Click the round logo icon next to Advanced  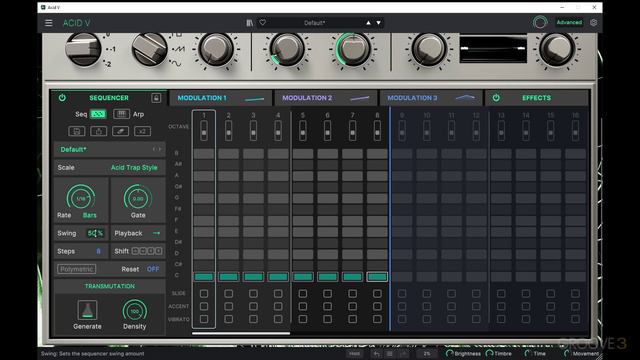[540, 22]
